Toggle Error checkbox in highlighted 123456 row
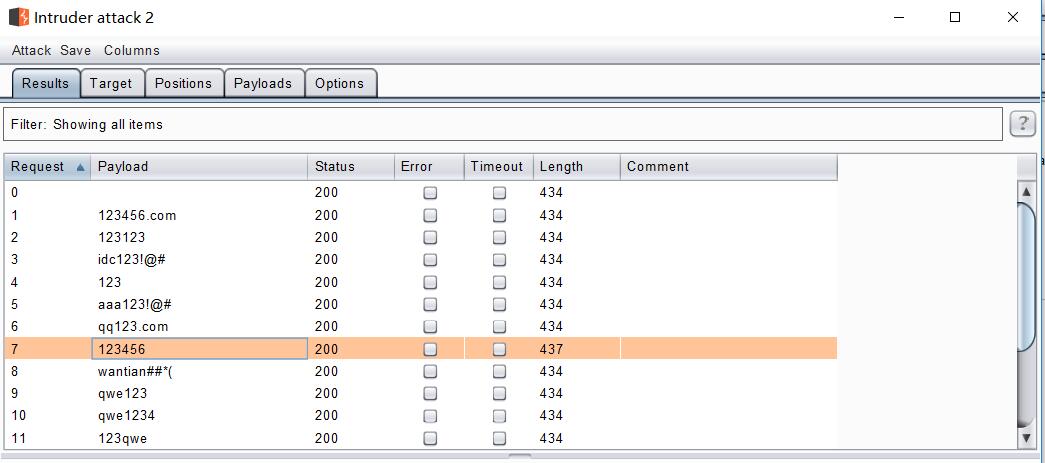Viewport: 1045px width, 463px height. (430, 349)
